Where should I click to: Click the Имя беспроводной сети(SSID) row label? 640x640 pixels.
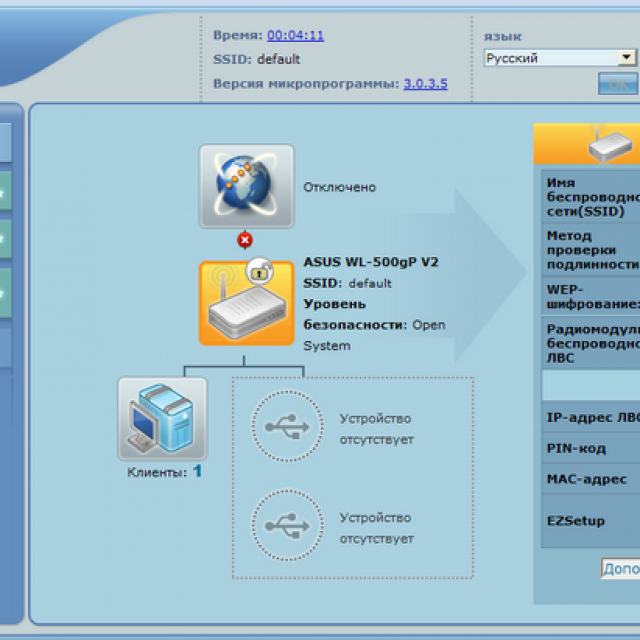coord(592,197)
